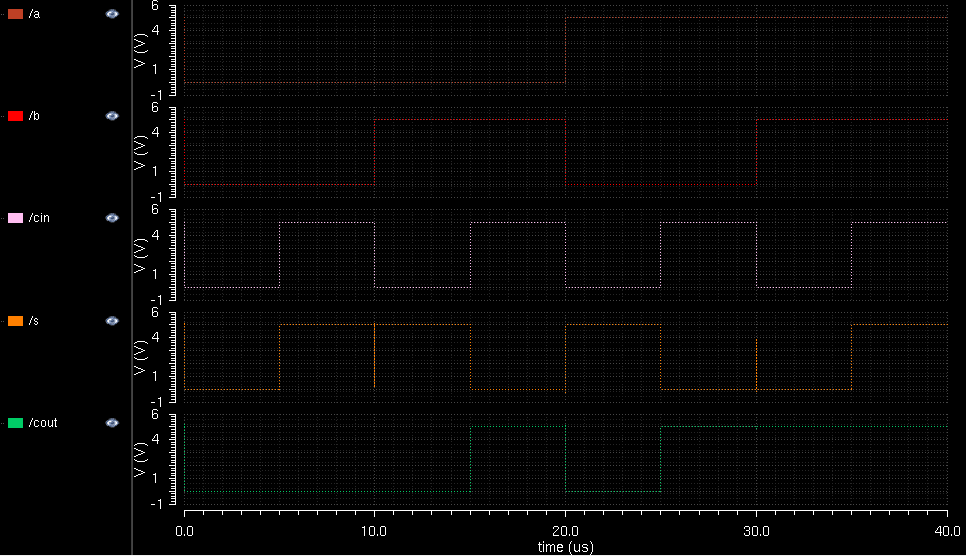Select the /a signal name

coord(35,14)
